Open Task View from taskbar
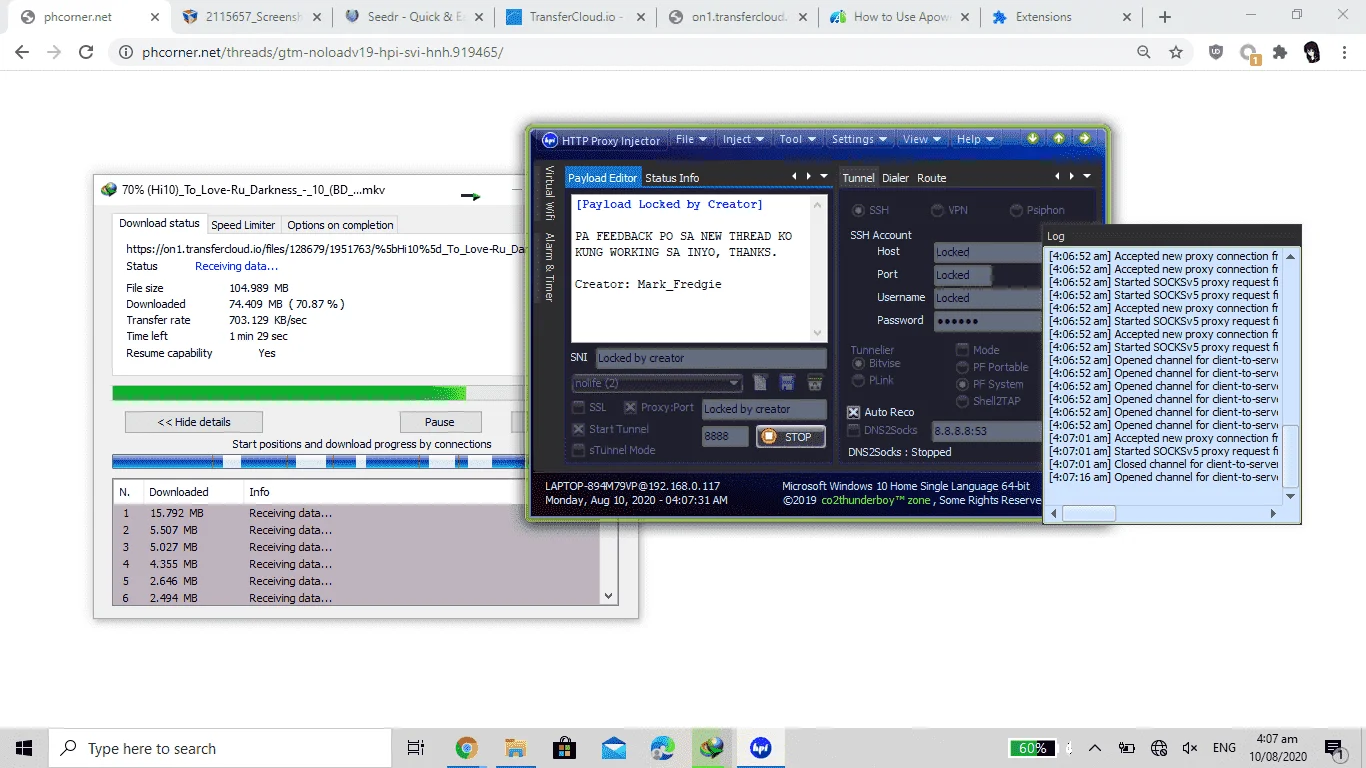 [x=416, y=748]
